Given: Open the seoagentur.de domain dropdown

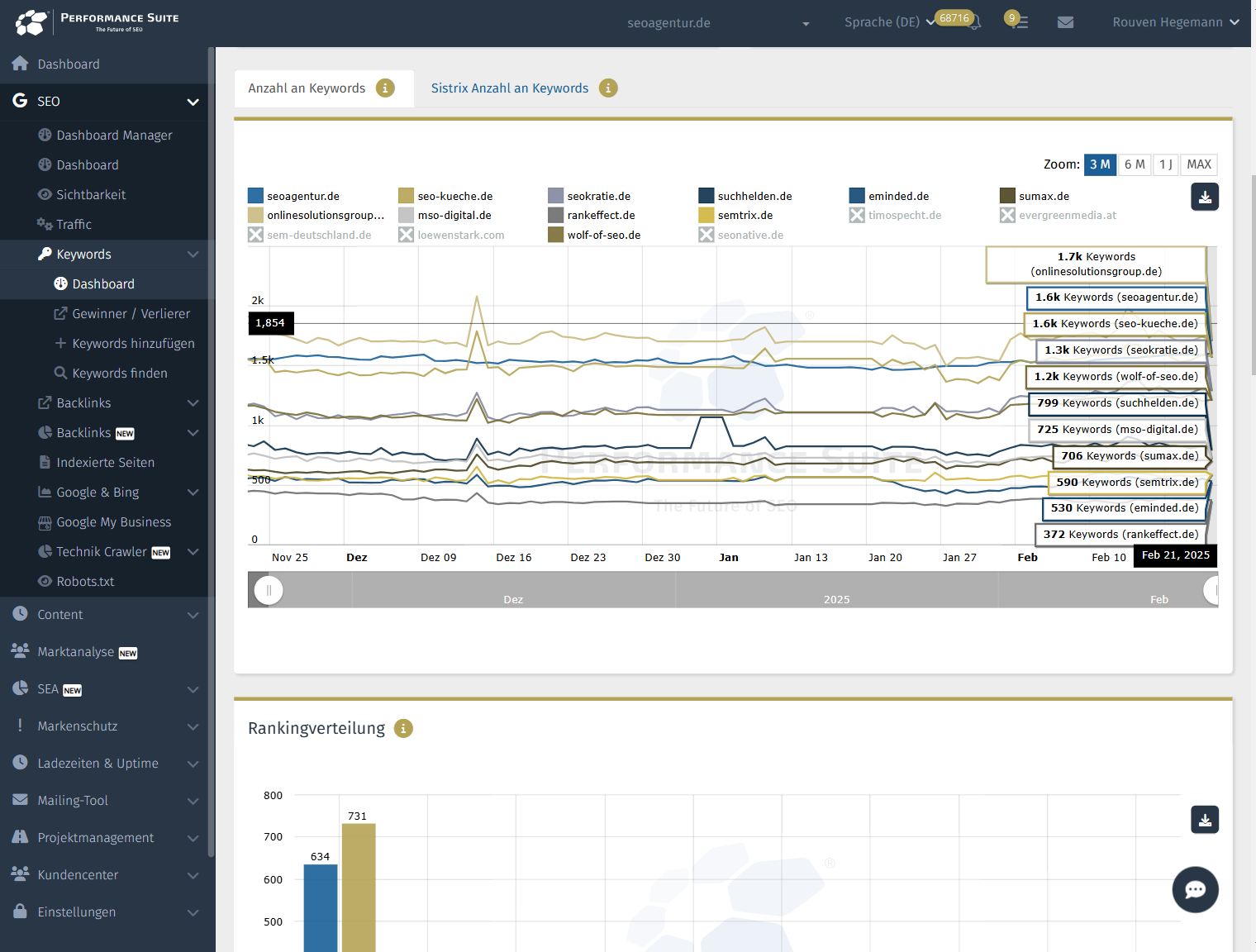Looking at the screenshot, I should [717, 23].
